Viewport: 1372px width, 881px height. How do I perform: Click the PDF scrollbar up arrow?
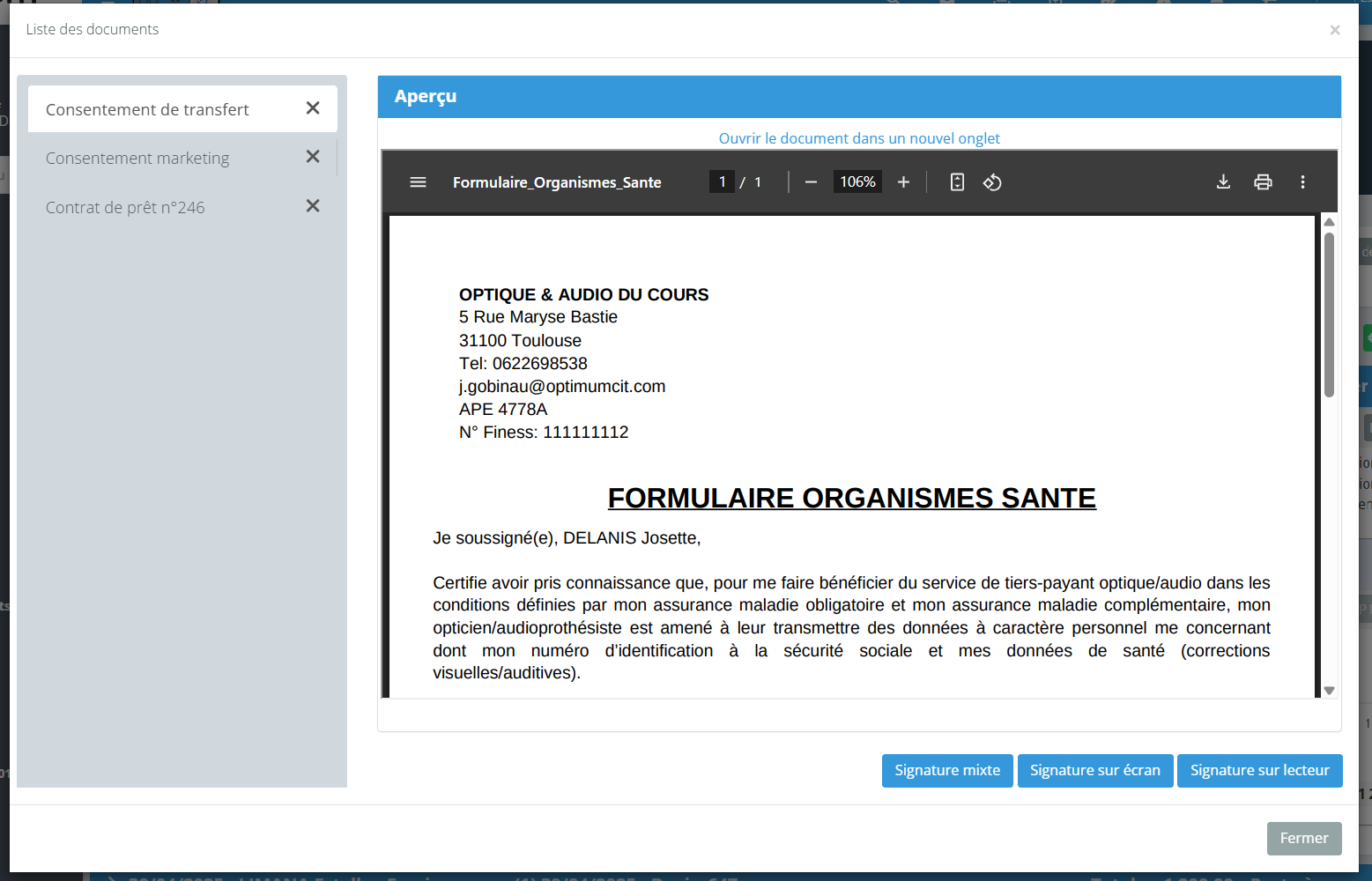(x=1329, y=222)
